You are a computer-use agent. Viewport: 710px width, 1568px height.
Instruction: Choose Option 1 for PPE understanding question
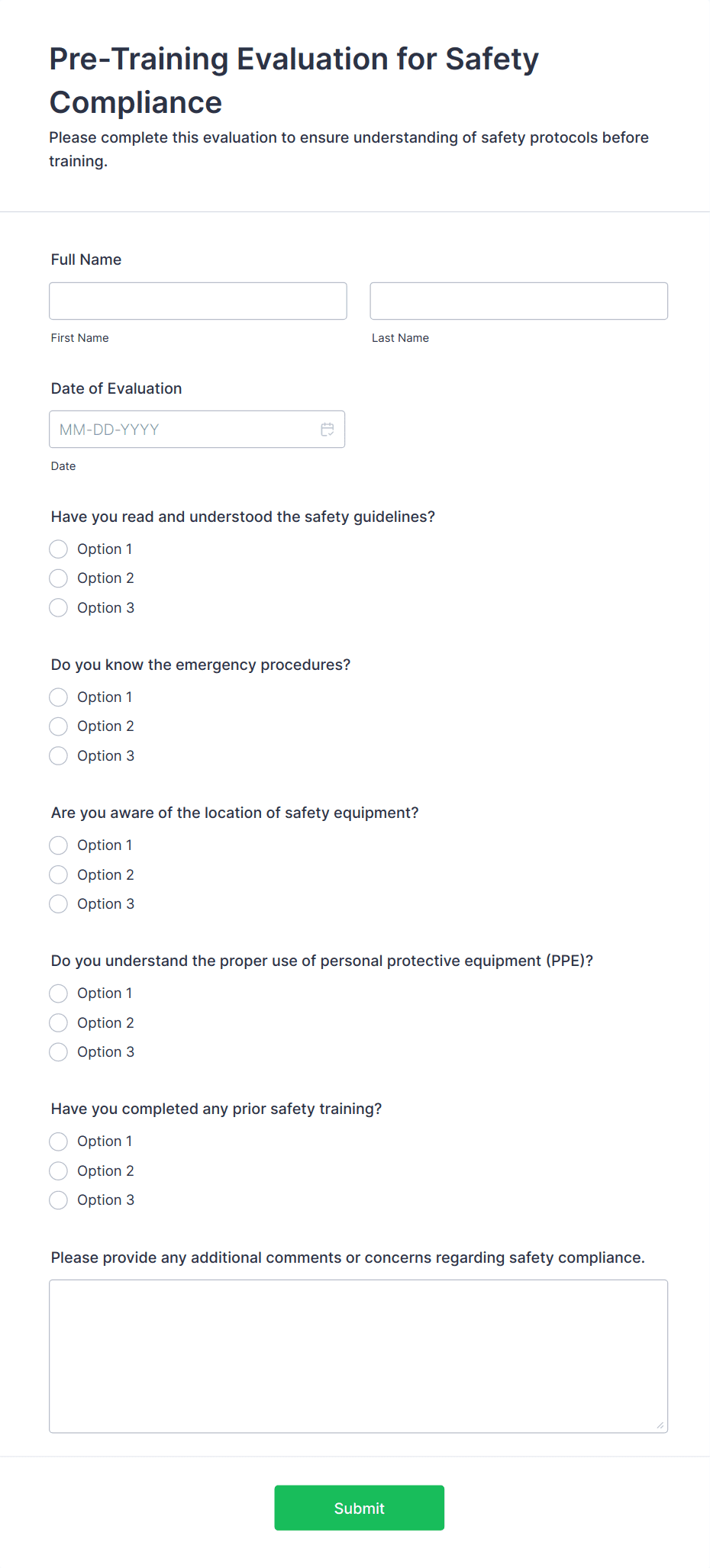[58, 993]
